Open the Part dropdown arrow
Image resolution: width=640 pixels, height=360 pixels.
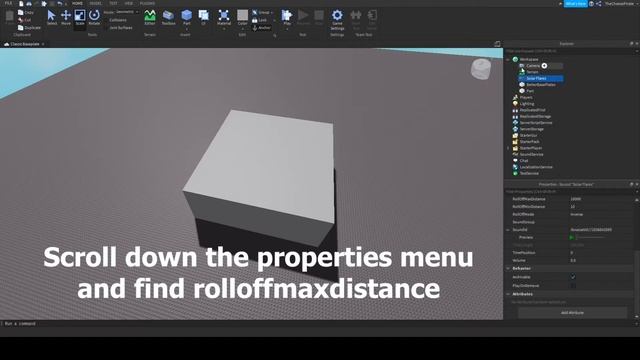187,29
